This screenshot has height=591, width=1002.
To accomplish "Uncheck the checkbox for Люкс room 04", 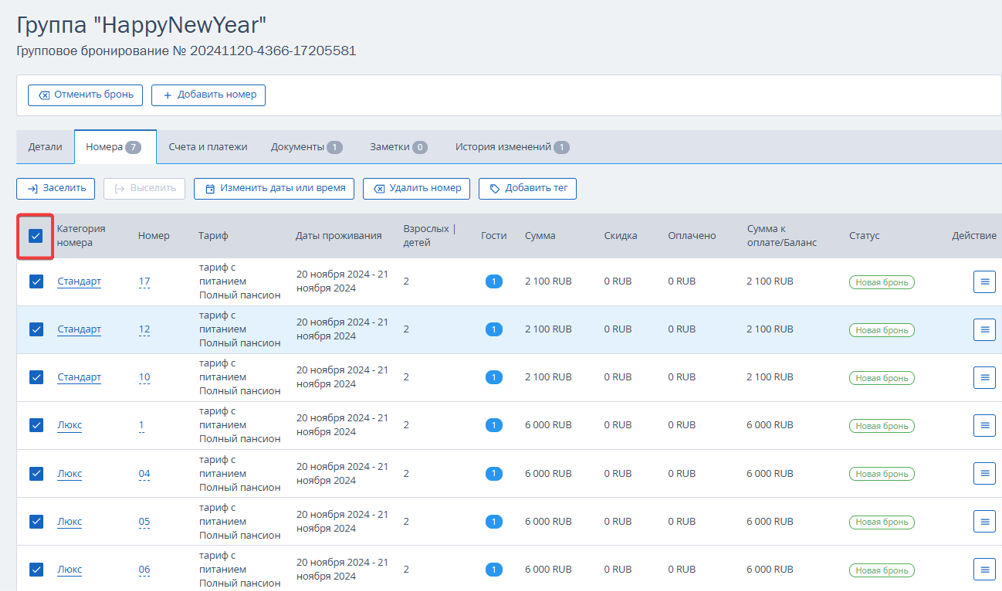I will (x=36, y=473).
